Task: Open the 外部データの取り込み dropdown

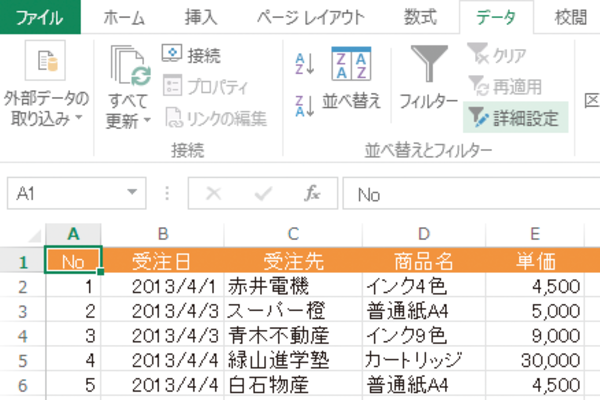Action: click(79, 117)
